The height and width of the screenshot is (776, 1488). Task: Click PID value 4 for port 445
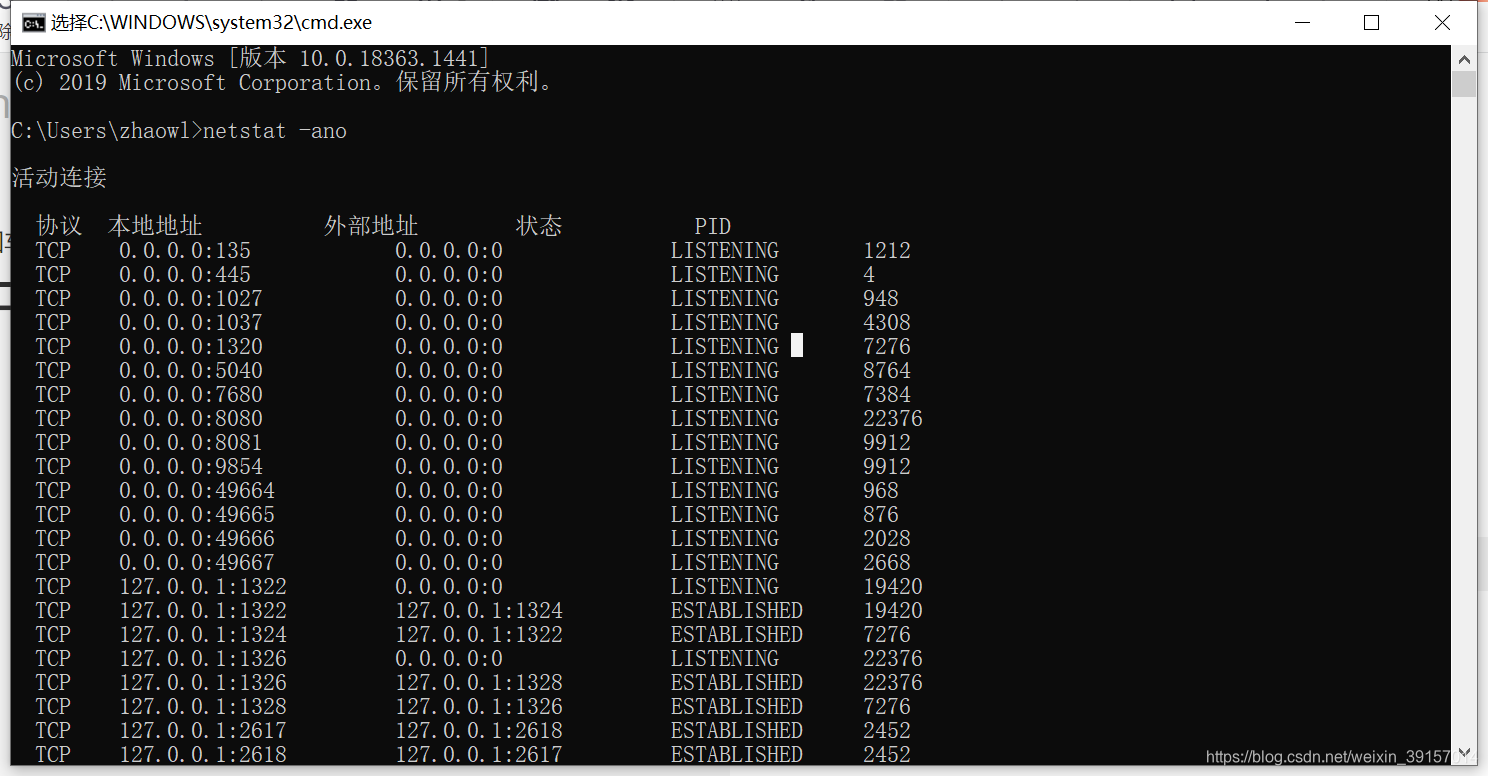(x=869, y=274)
